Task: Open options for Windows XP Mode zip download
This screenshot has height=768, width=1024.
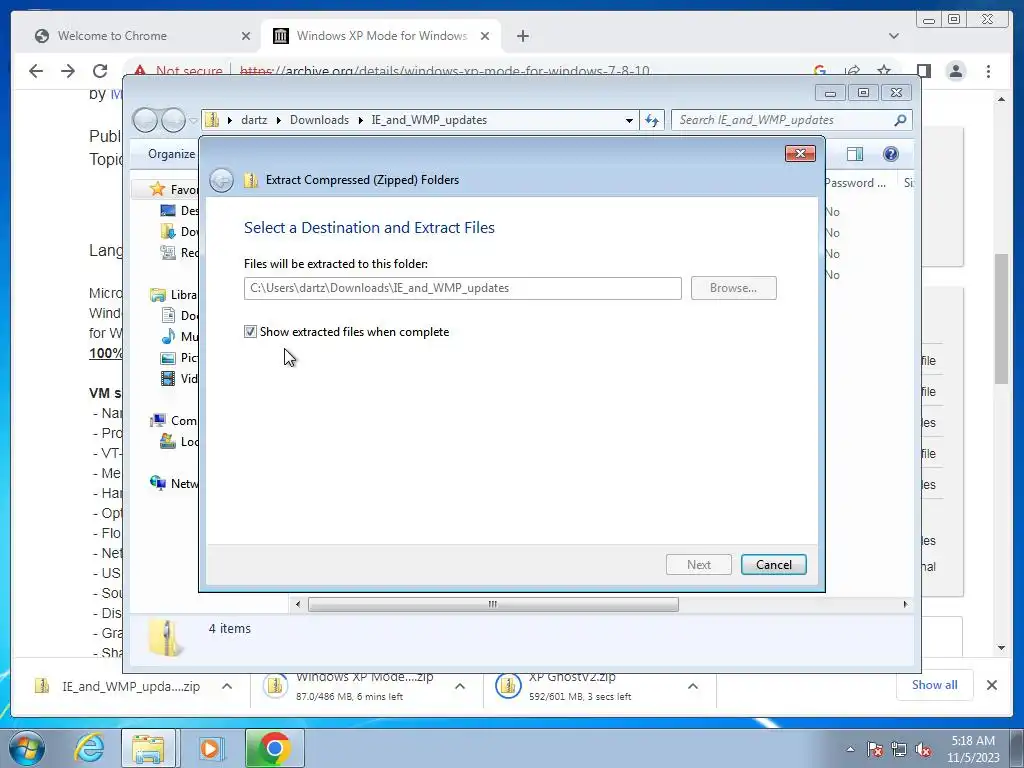Action: click(x=460, y=686)
